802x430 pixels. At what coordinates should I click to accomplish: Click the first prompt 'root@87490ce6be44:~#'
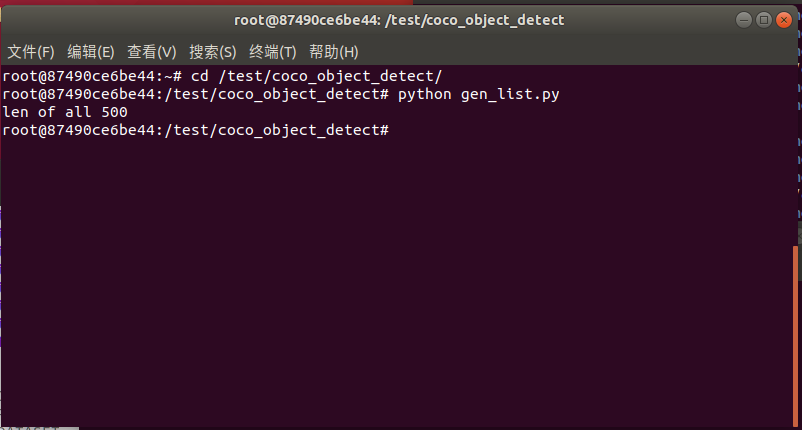[x=92, y=76]
